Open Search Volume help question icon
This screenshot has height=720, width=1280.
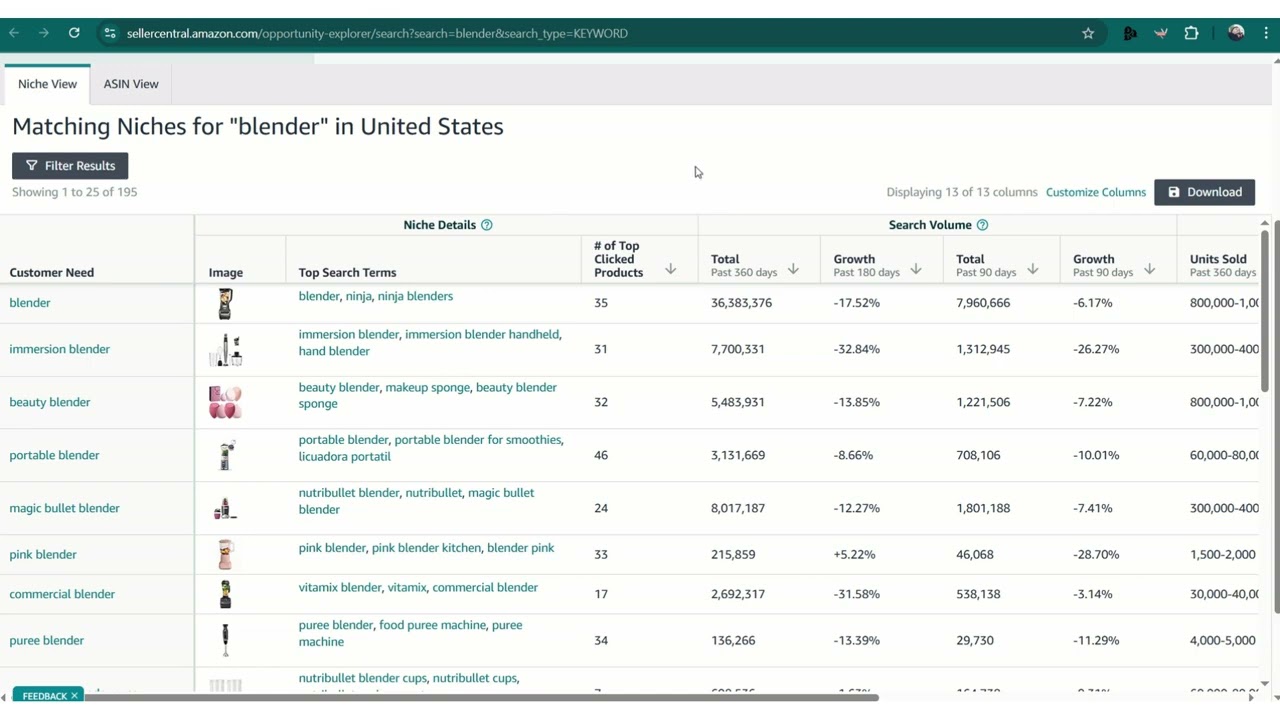(982, 225)
